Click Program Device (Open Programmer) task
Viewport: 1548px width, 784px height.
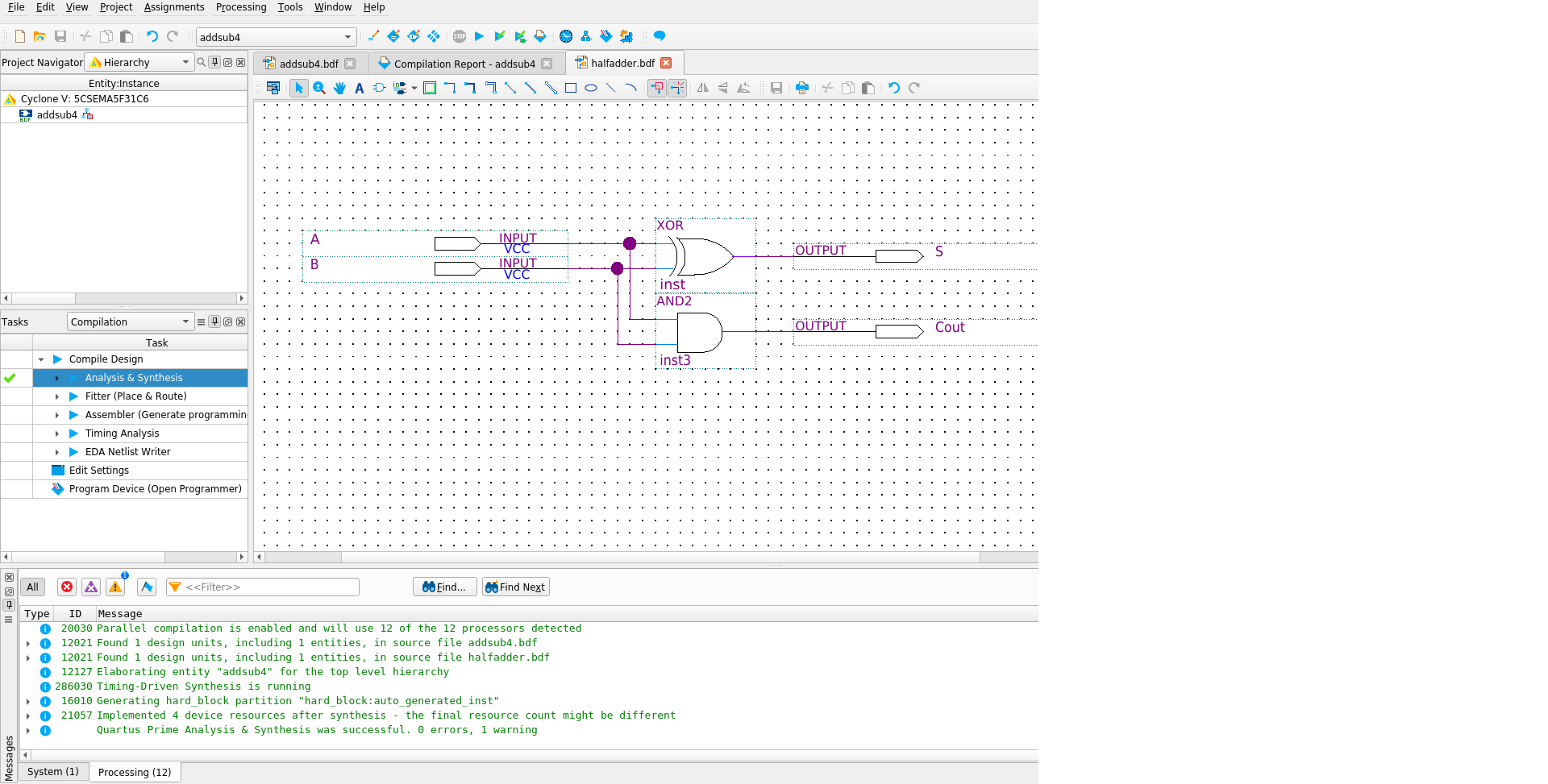point(156,489)
